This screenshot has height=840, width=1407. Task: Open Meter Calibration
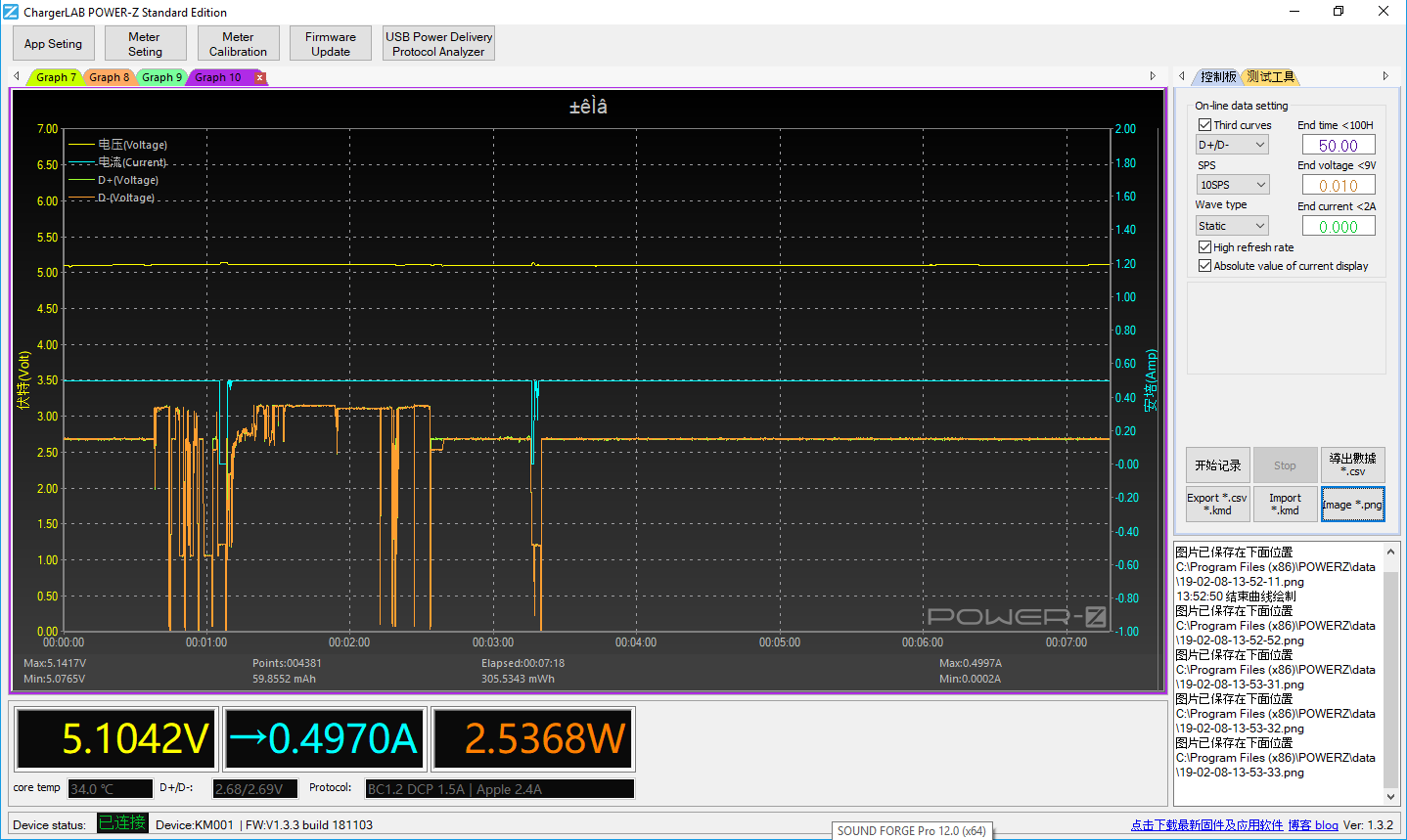coord(238,44)
